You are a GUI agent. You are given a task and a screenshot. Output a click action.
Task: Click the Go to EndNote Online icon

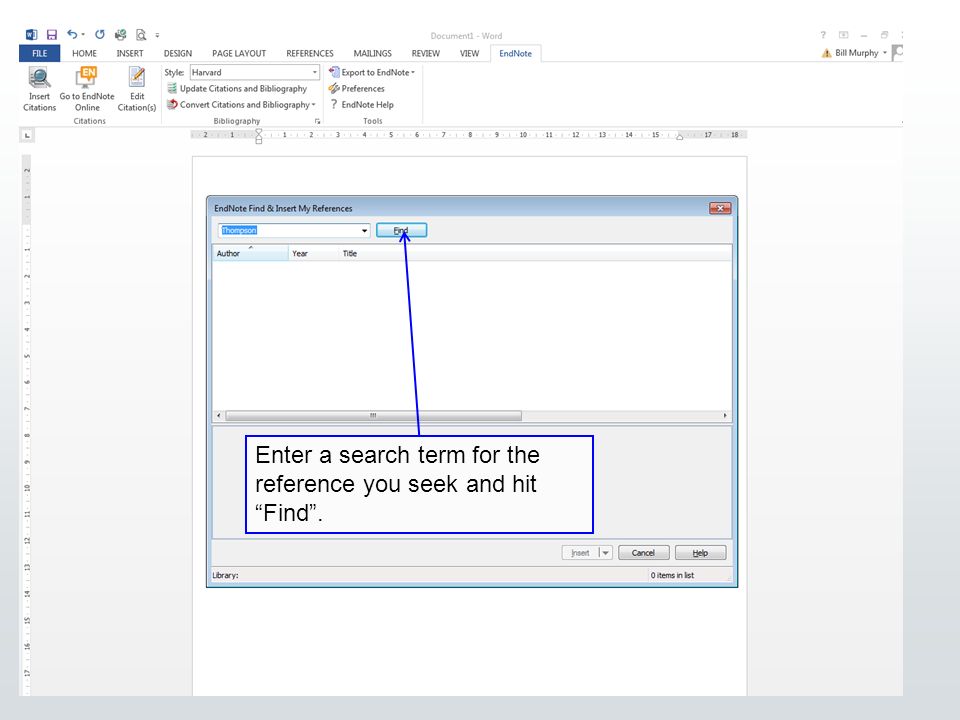pyautogui.click(x=87, y=78)
